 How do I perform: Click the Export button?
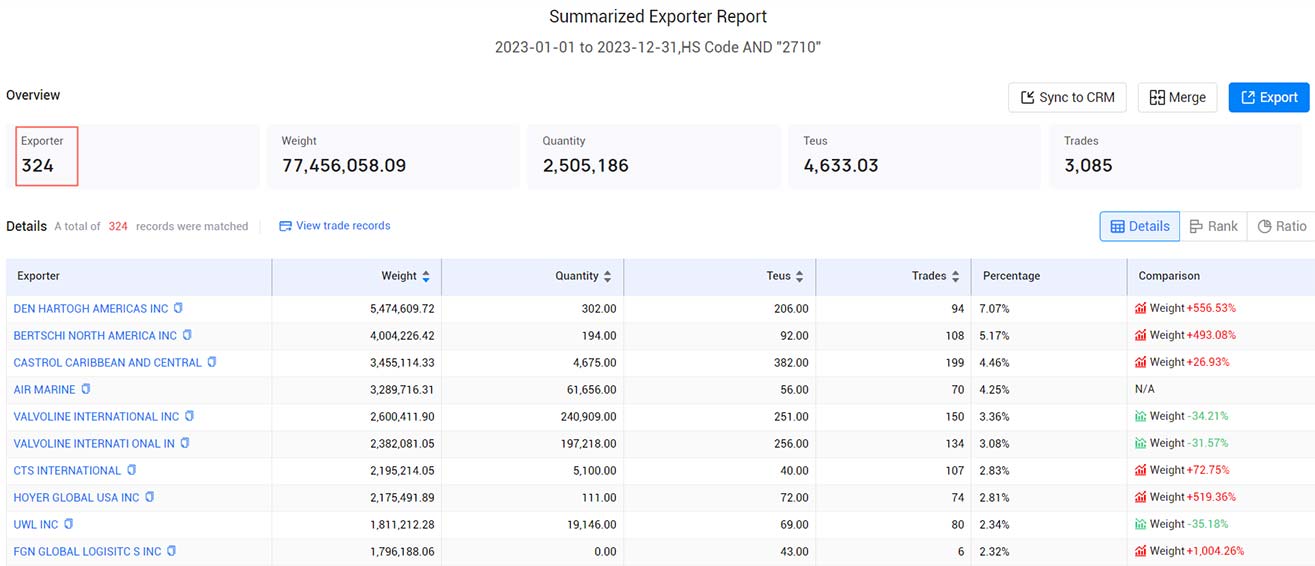pyautogui.click(x=1269, y=97)
